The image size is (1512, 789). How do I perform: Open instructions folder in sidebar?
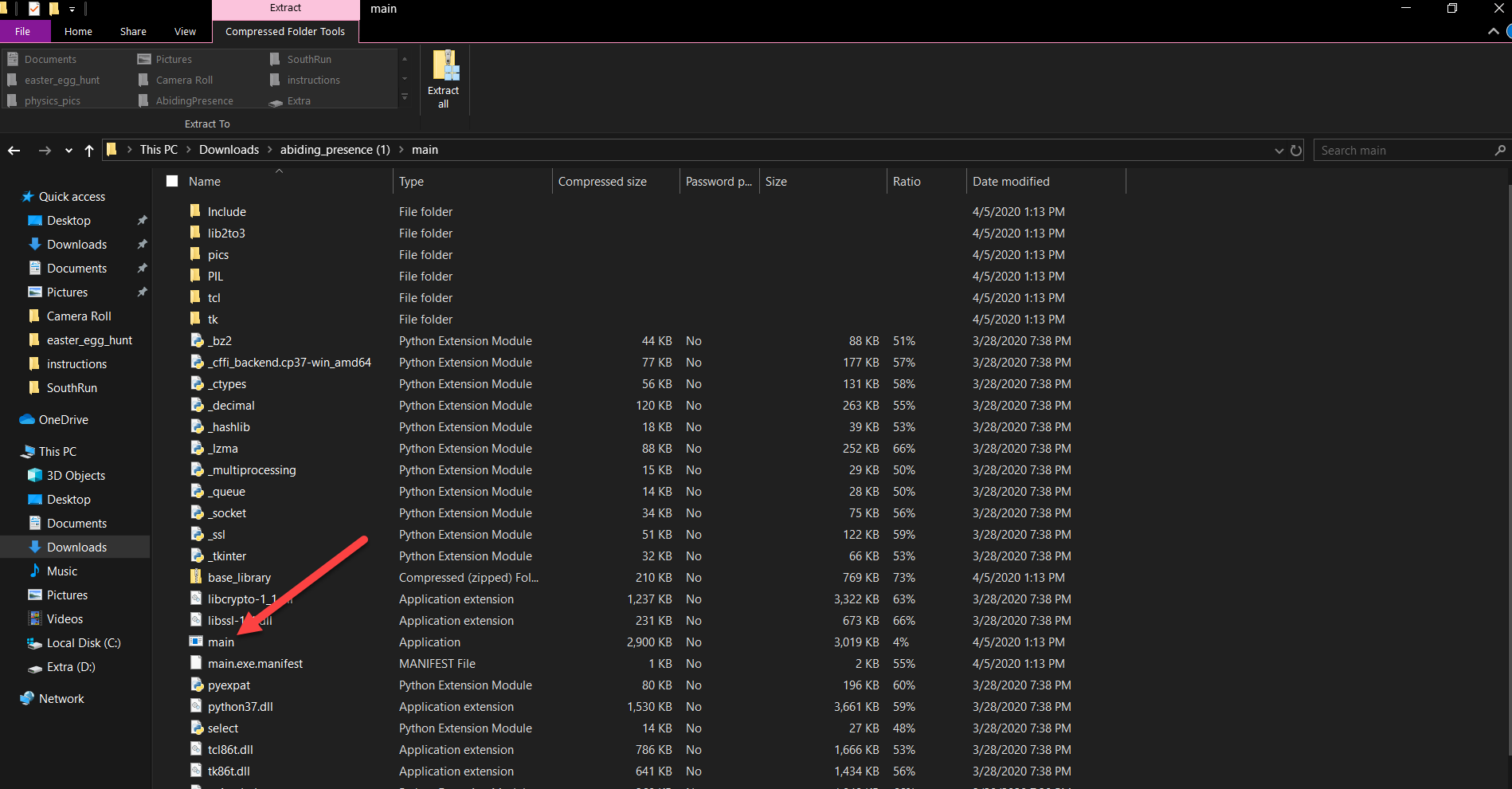pos(76,364)
